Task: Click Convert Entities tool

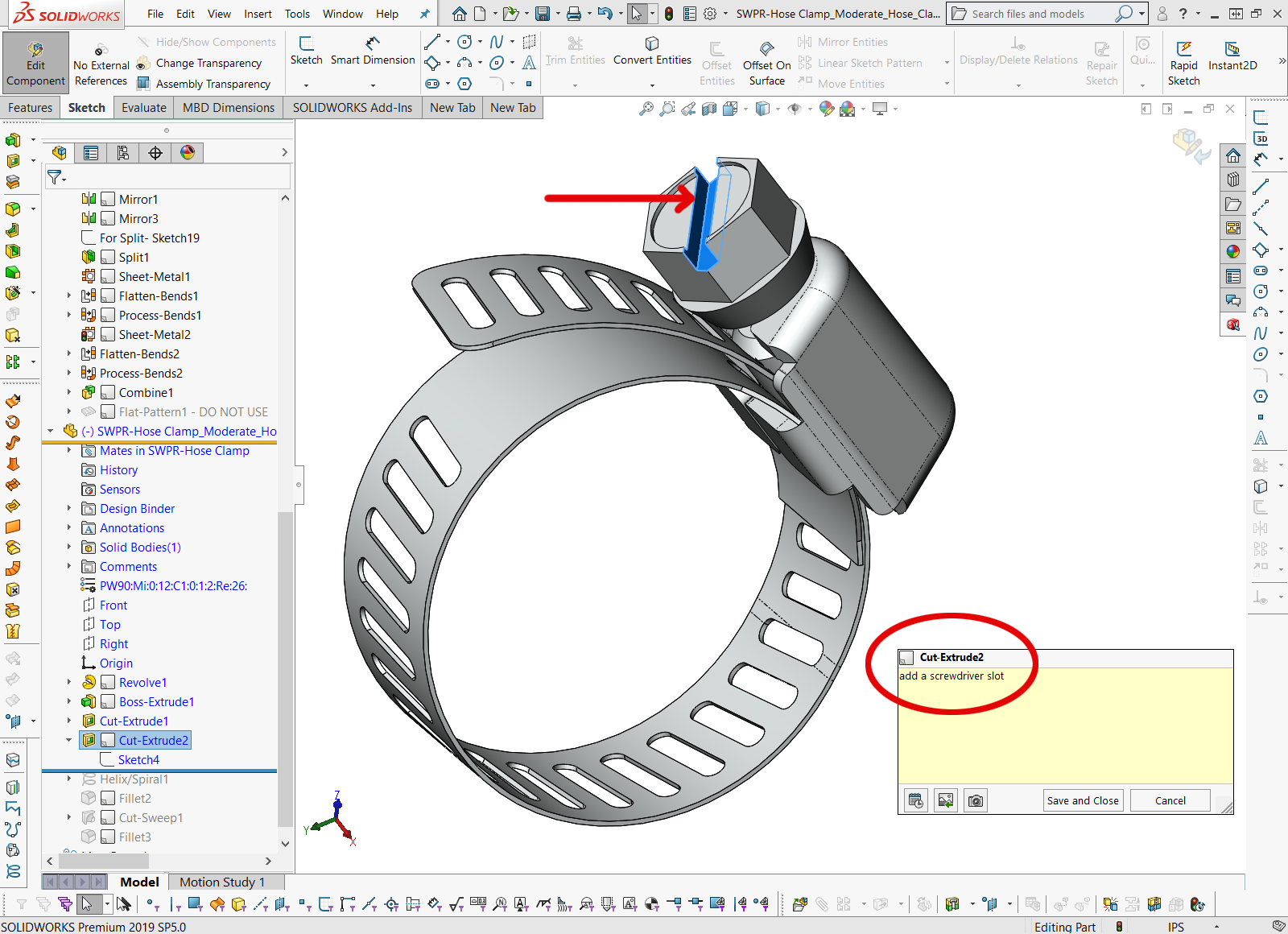Action: [652, 51]
